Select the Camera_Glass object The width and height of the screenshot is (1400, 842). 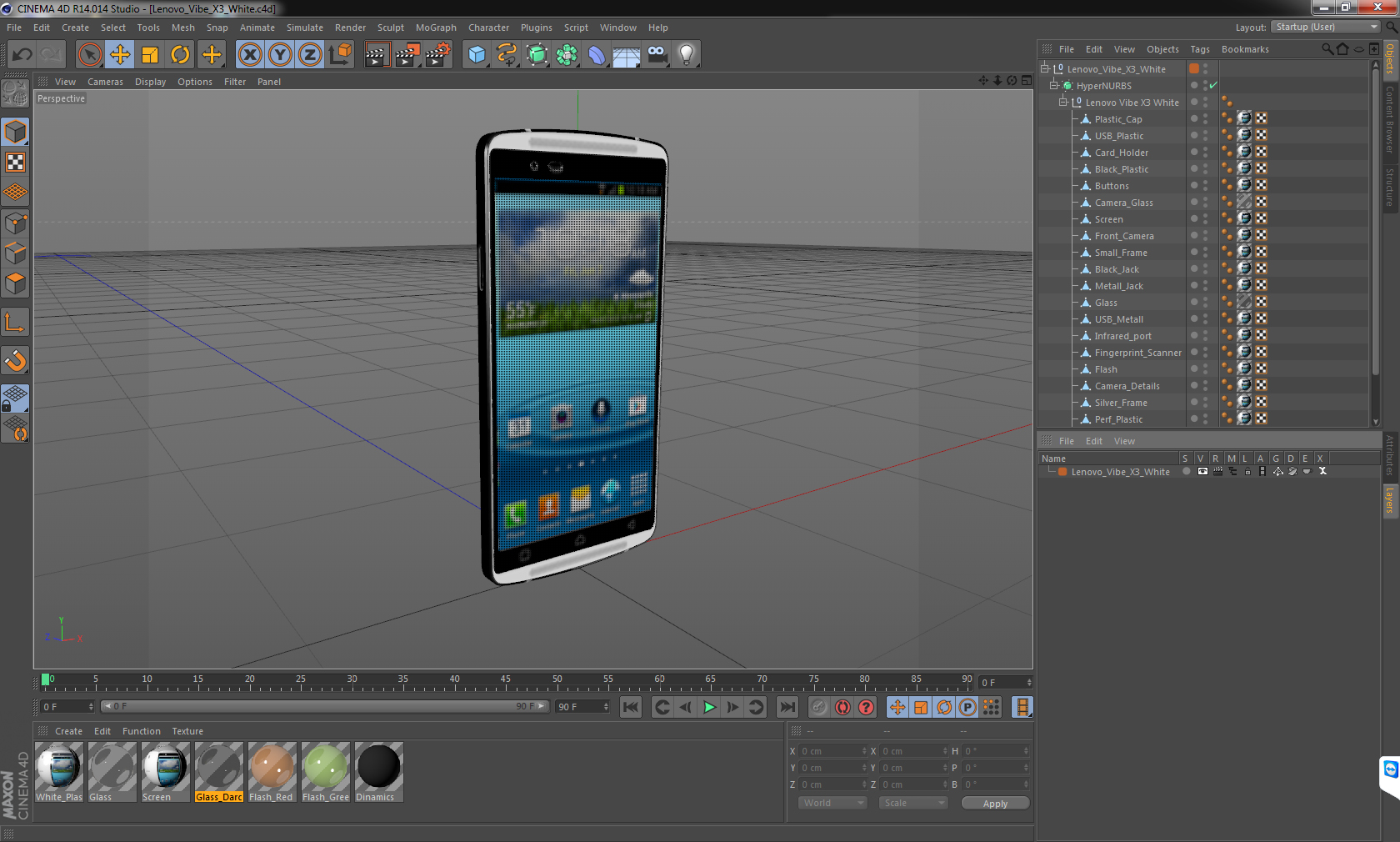click(x=1123, y=203)
